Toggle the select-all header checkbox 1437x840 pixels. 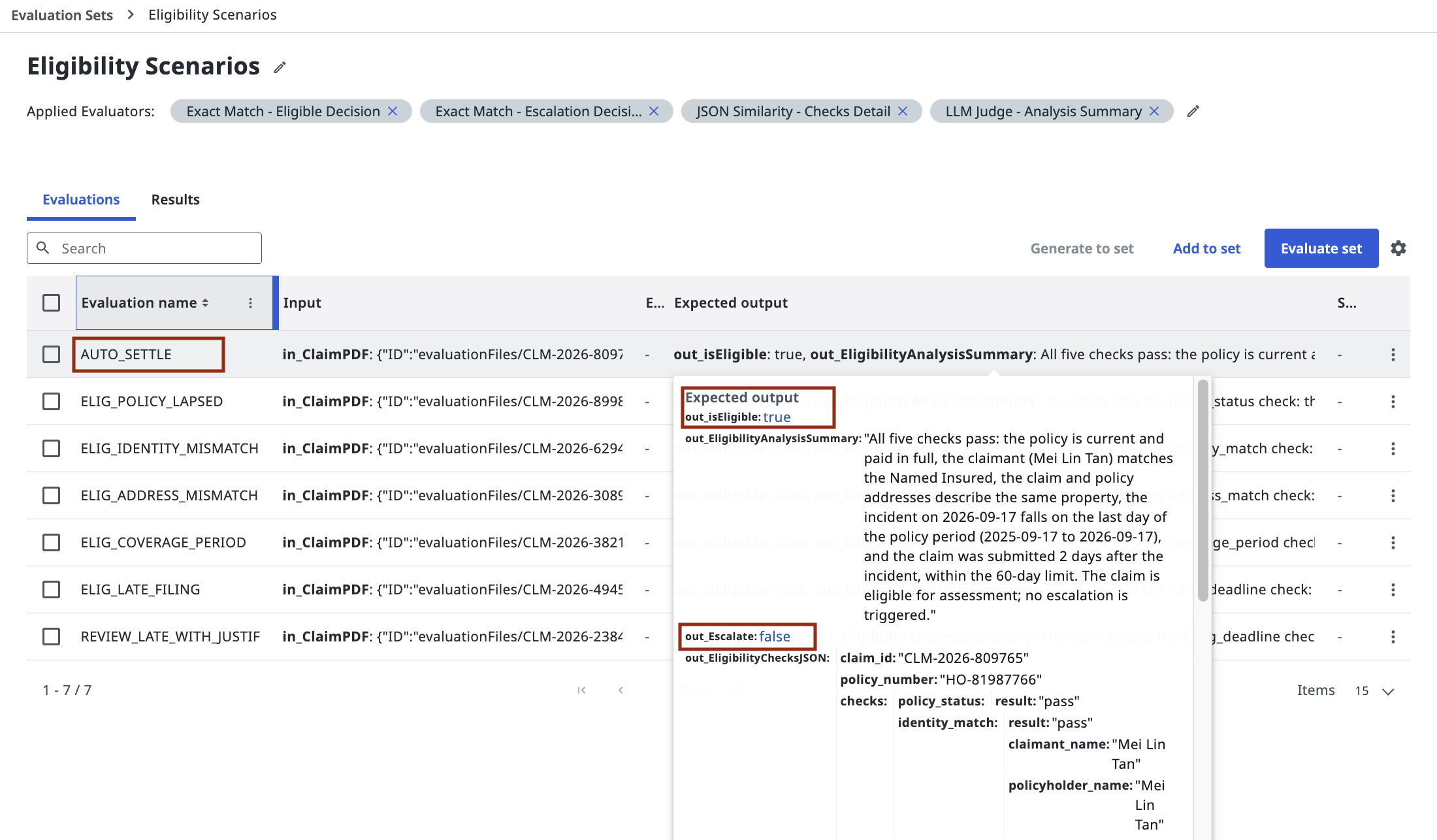[51, 303]
